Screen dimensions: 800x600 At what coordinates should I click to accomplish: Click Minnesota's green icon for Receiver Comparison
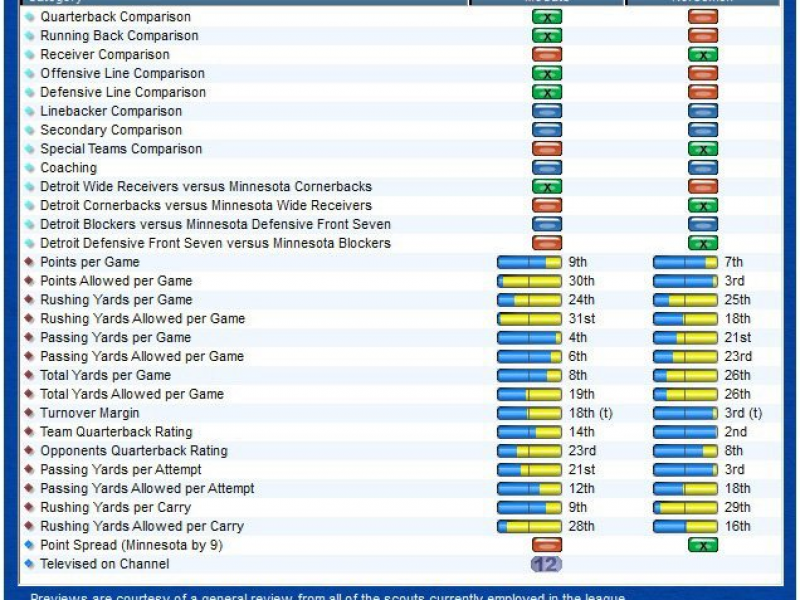703,55
